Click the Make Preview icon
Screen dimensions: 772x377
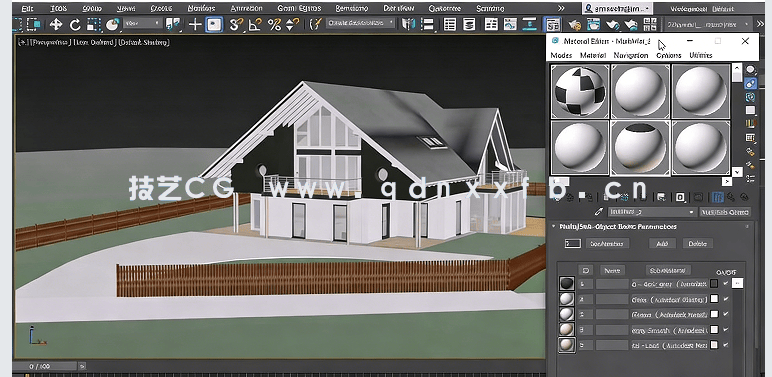[750, 137]
